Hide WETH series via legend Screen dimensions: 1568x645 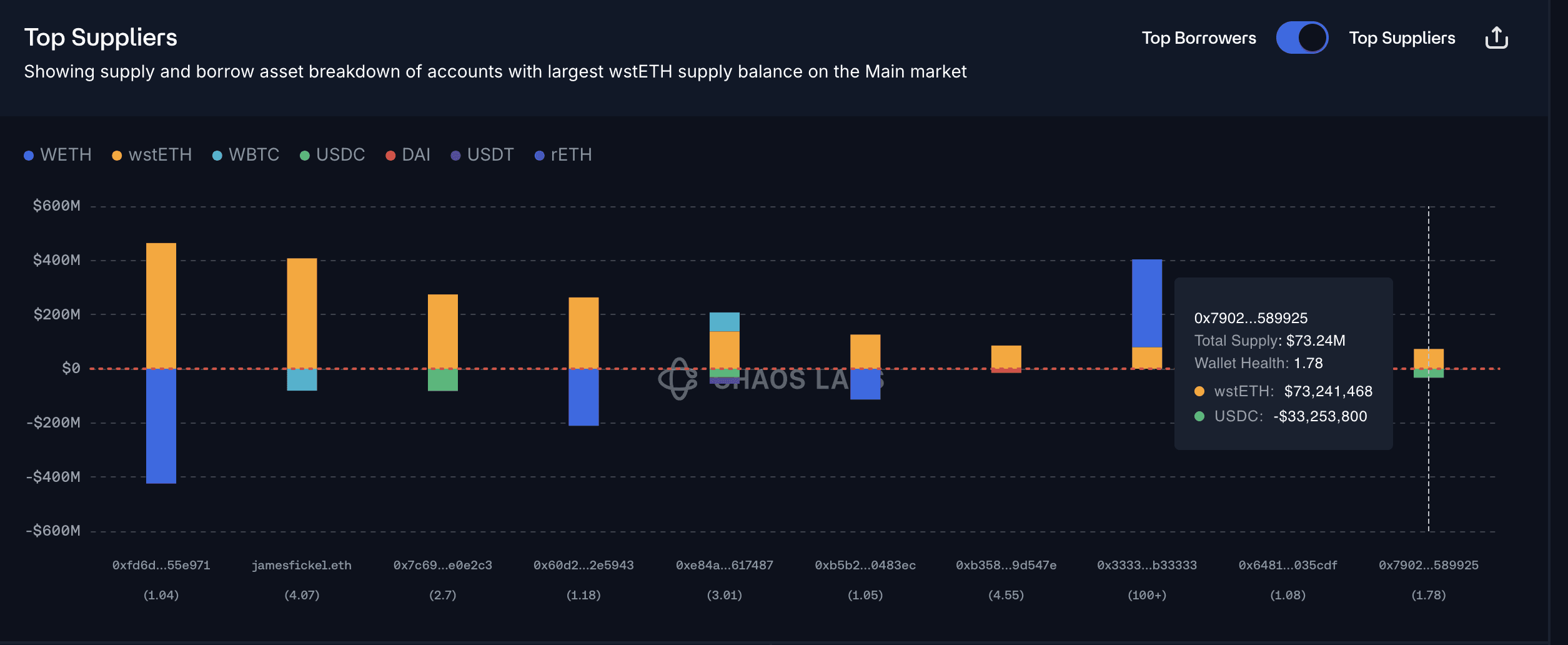coord(58,155)
